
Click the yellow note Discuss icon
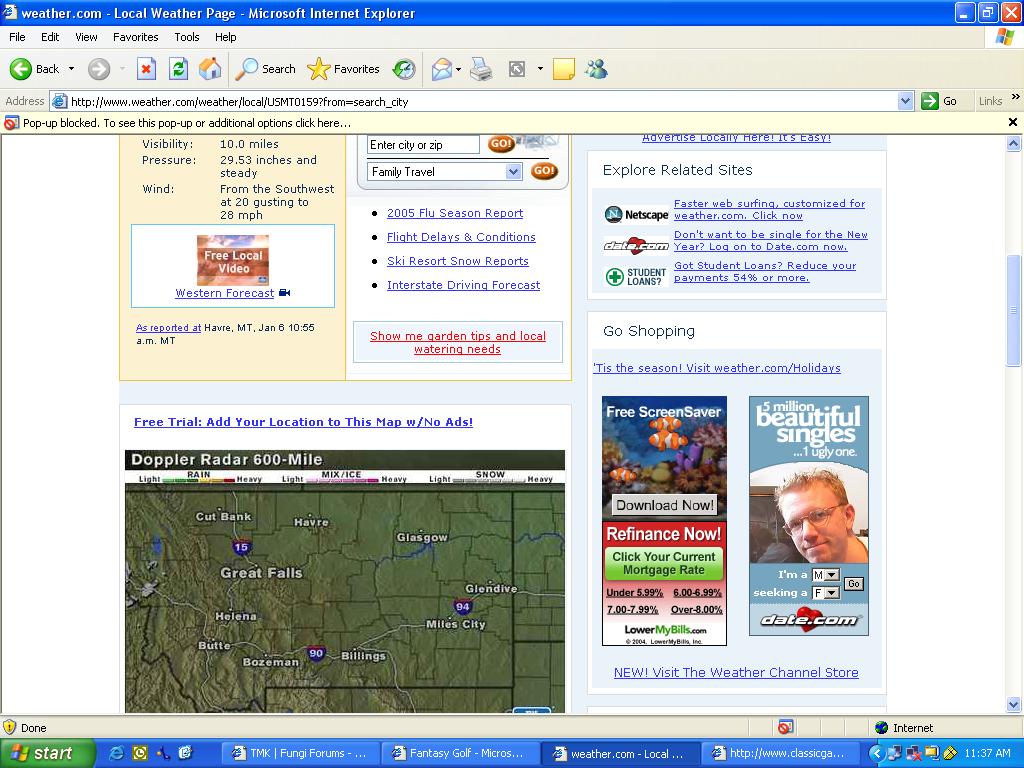(564, 69)
